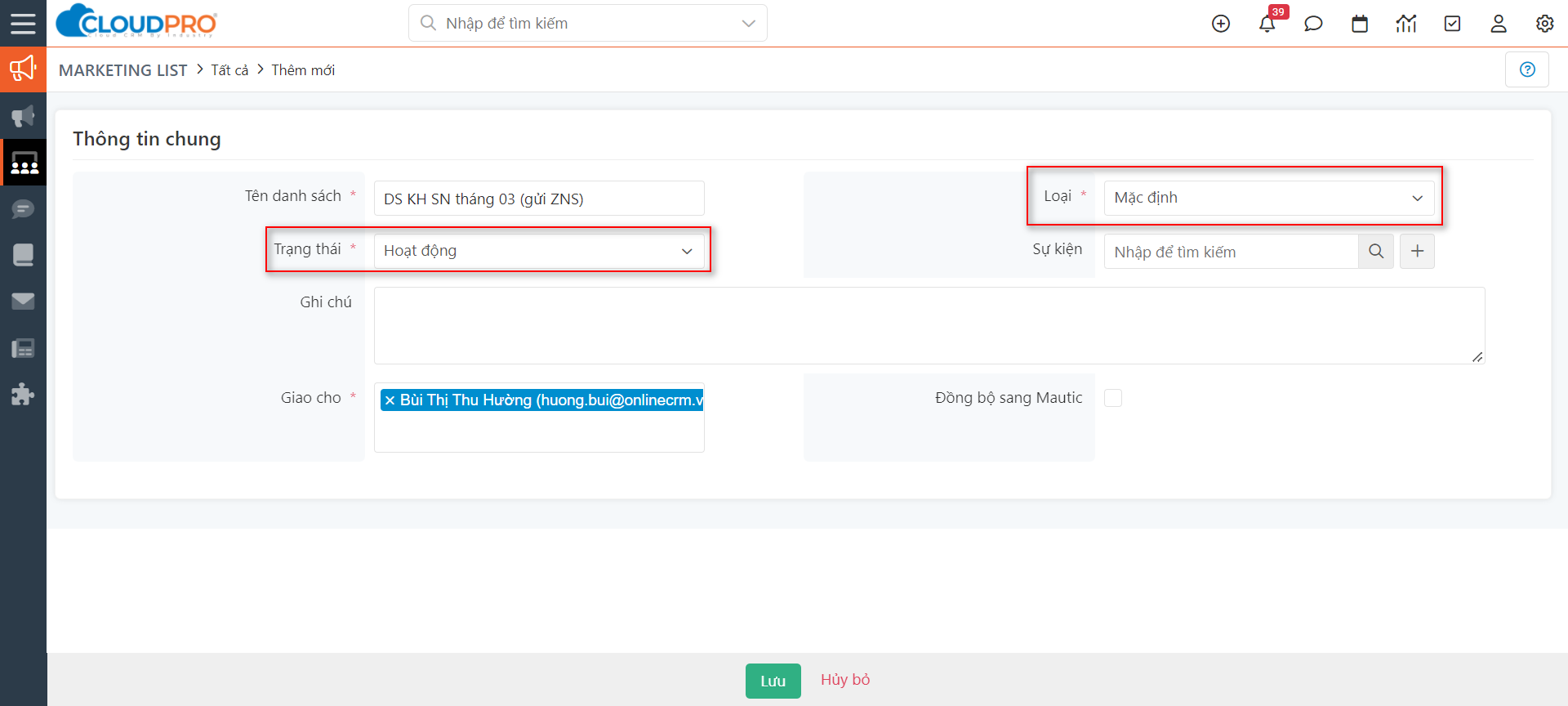Open the calendar icon in header
Viewport: 1568px width, 706px height.
(1360, 24)
